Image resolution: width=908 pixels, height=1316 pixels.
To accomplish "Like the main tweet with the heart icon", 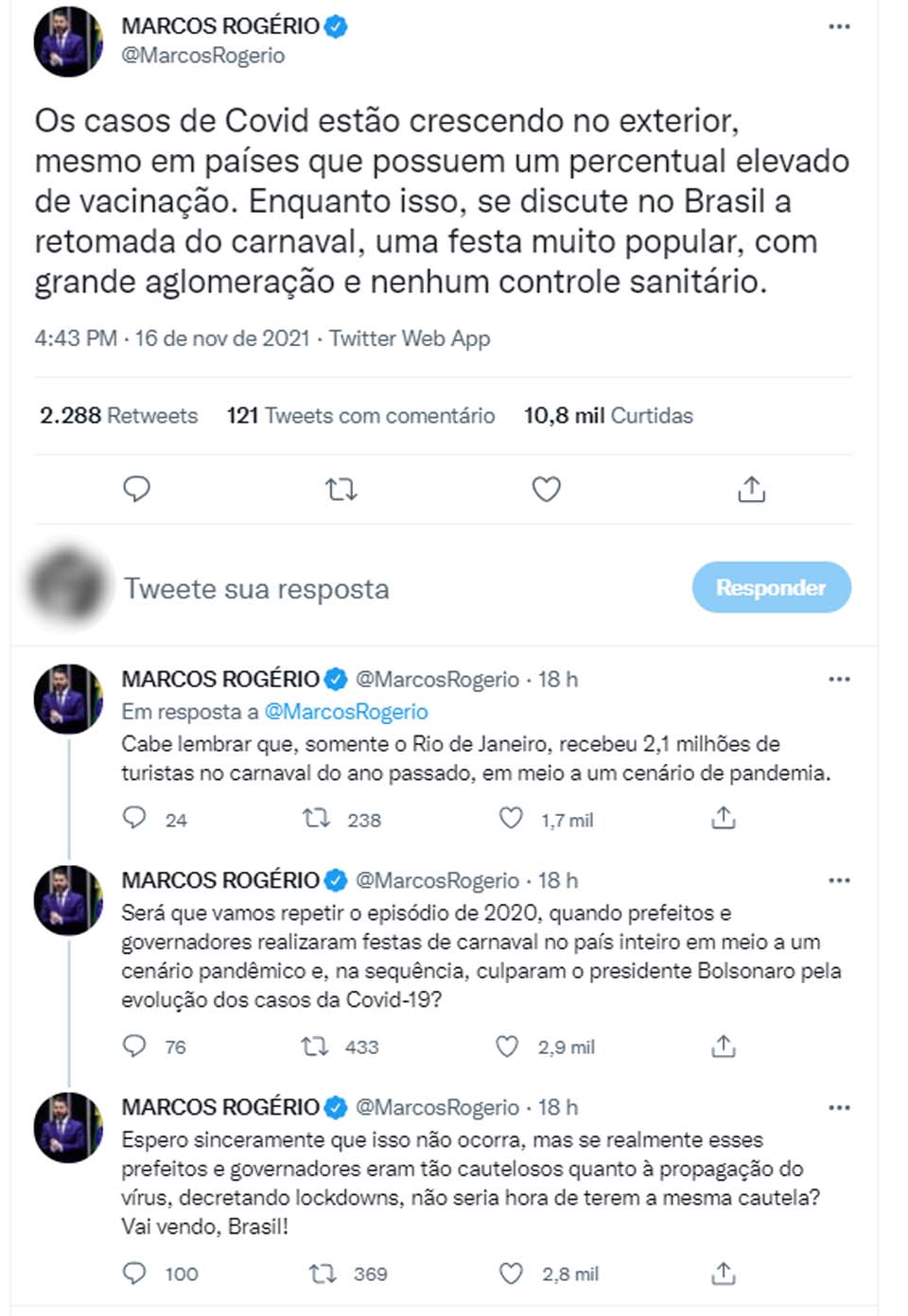I will pyautogui.click(x=546, y=489).
